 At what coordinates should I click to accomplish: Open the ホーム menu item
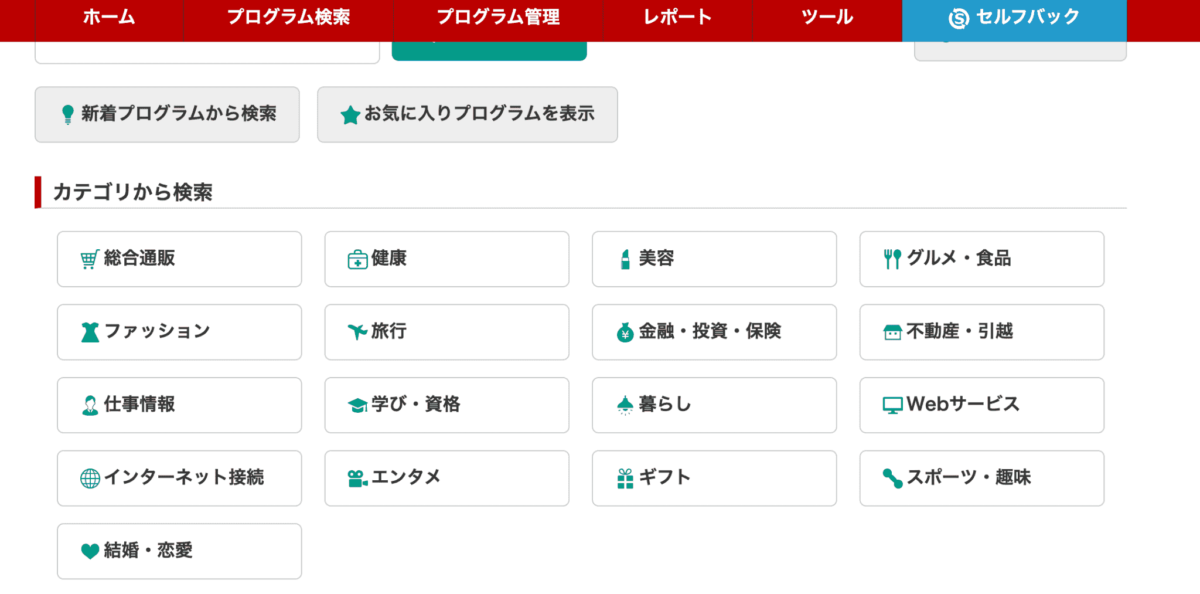point(109,17)
